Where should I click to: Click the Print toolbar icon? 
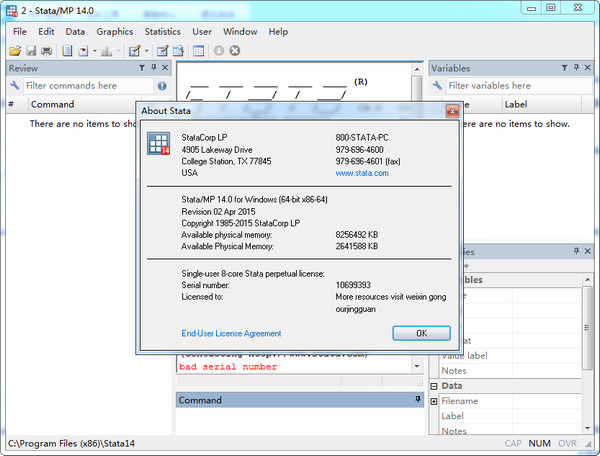tap(46, 50)
